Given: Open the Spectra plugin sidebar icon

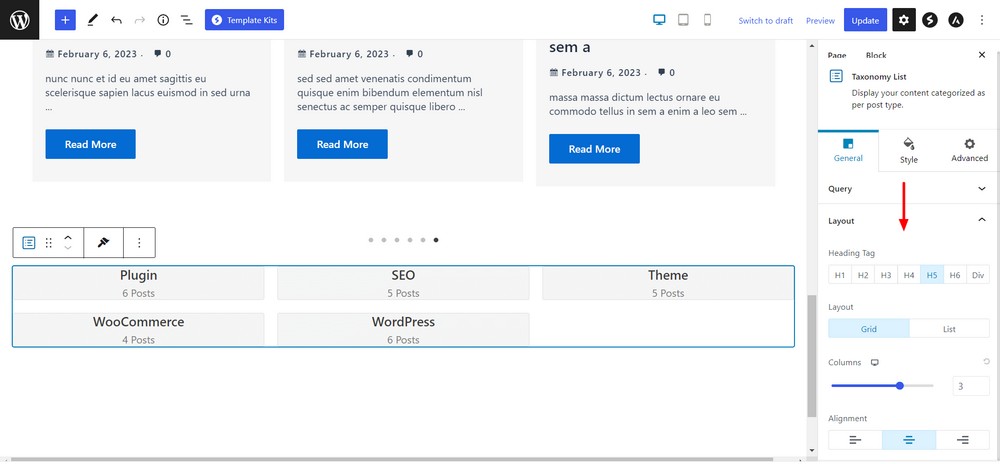Looking at the screenshot, I should 930,20.
